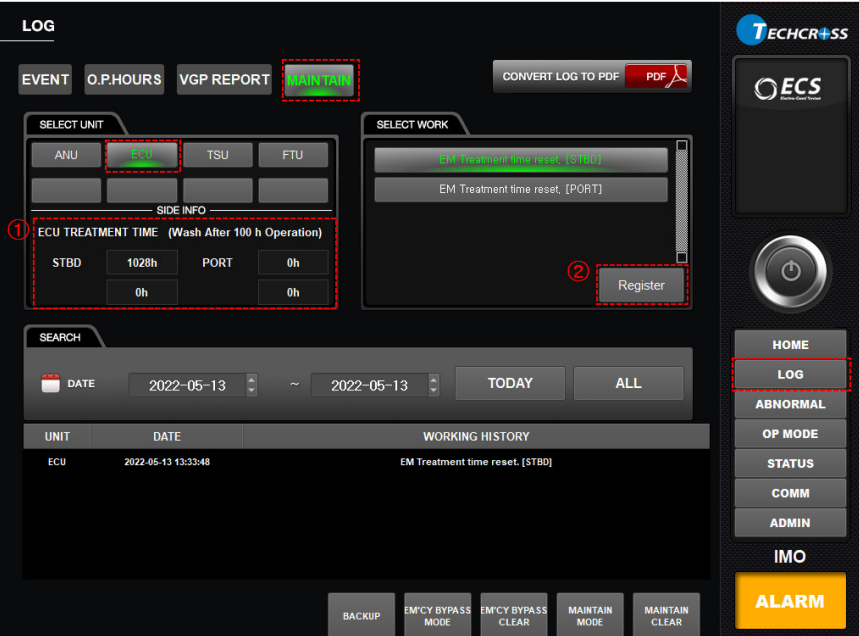
Task: Click the WORKING HISTORY column header
Action: coord(476,437)
